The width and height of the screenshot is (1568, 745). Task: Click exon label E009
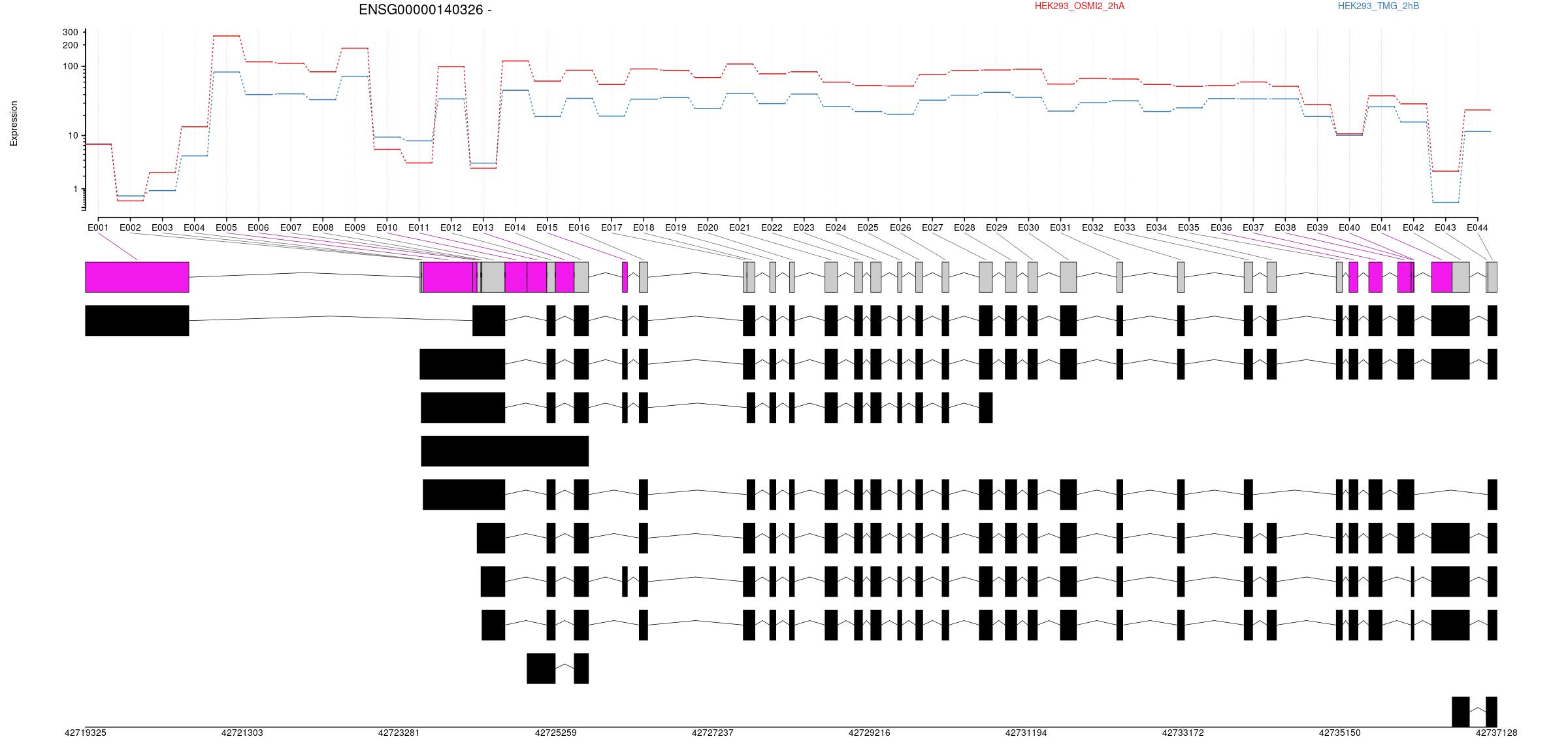pyautogui.click(x=355, y=227)
